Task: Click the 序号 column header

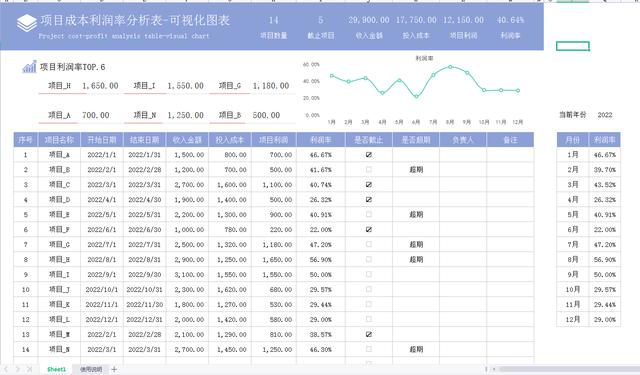Action: coord(26,140)
